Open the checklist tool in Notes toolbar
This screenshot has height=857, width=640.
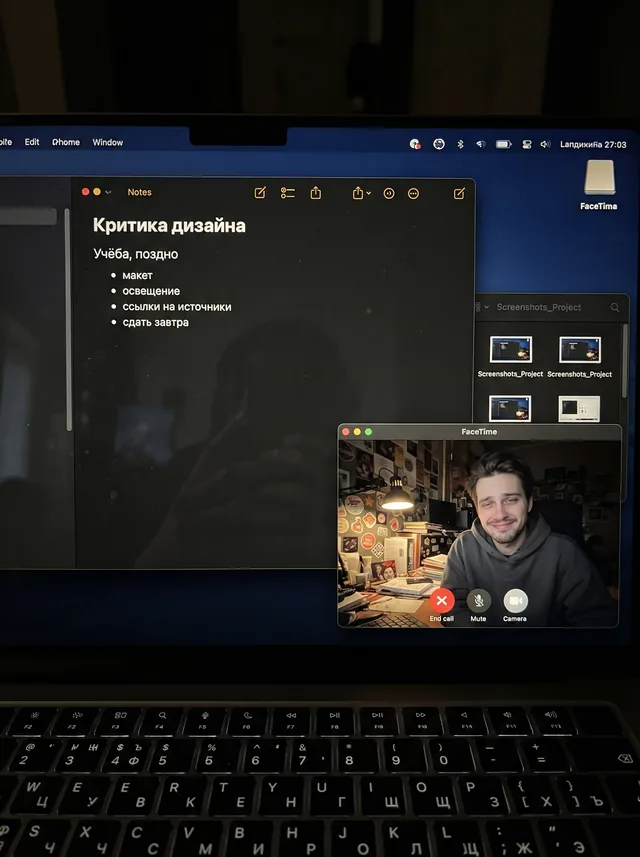(x=287, y=193)
